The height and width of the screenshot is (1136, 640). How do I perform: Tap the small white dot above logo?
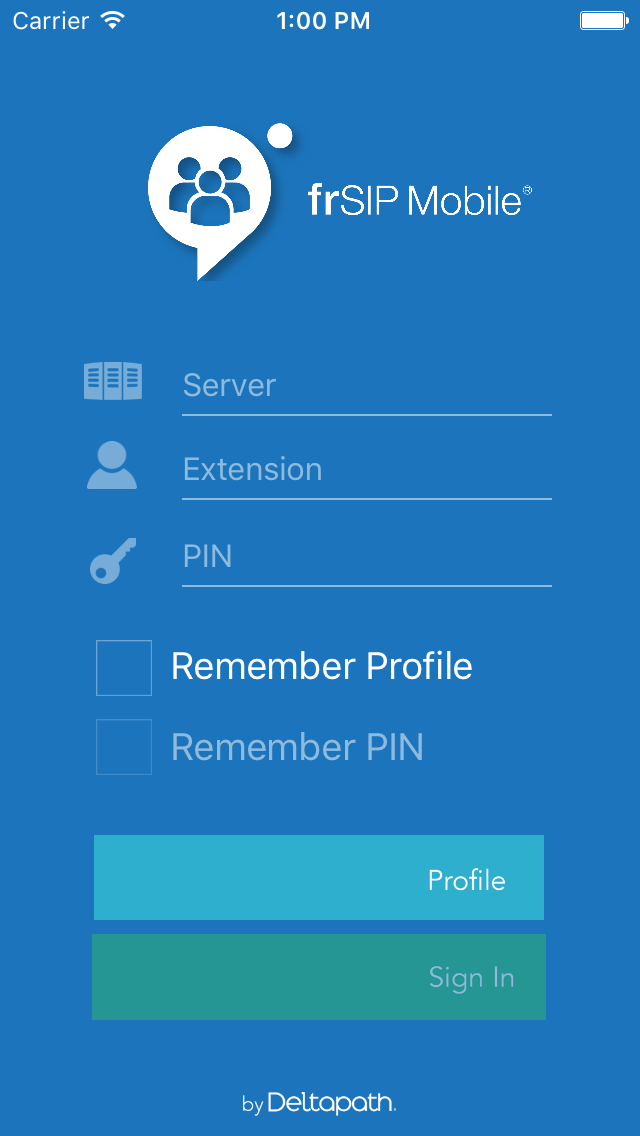280,135
